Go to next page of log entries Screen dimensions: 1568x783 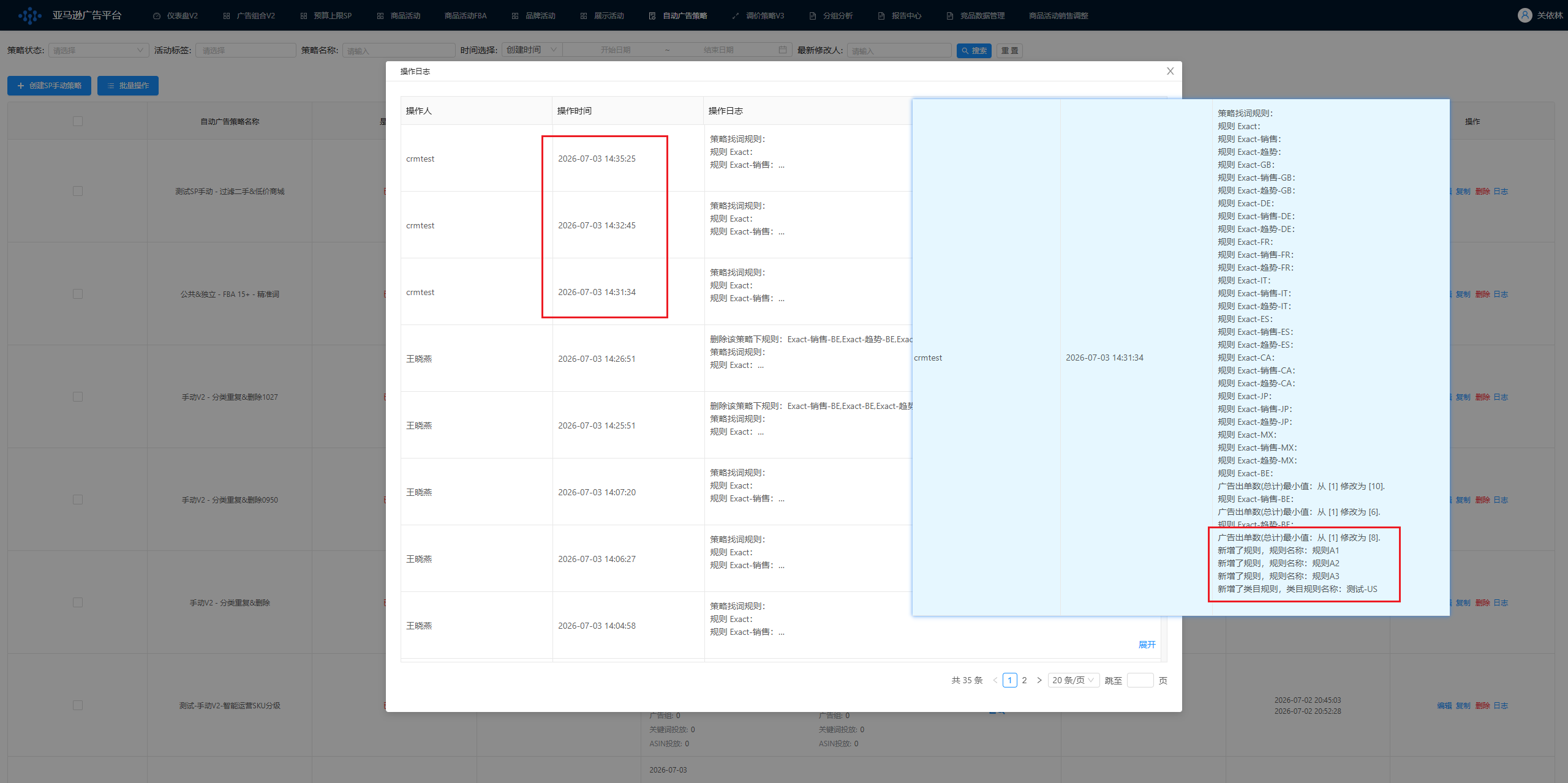[x=1039, y=680]
